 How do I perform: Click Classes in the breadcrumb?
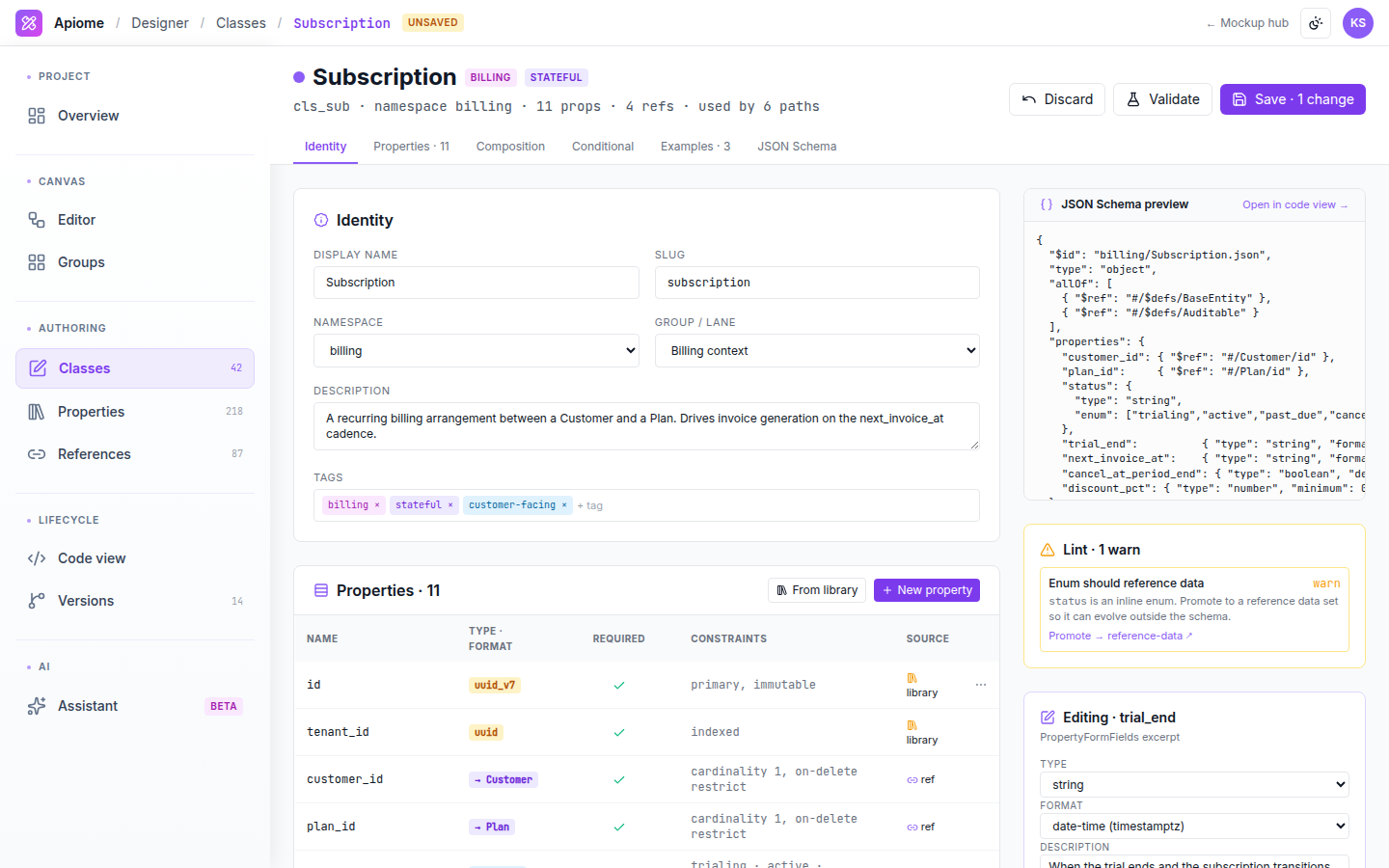click(x=241, y=23)
